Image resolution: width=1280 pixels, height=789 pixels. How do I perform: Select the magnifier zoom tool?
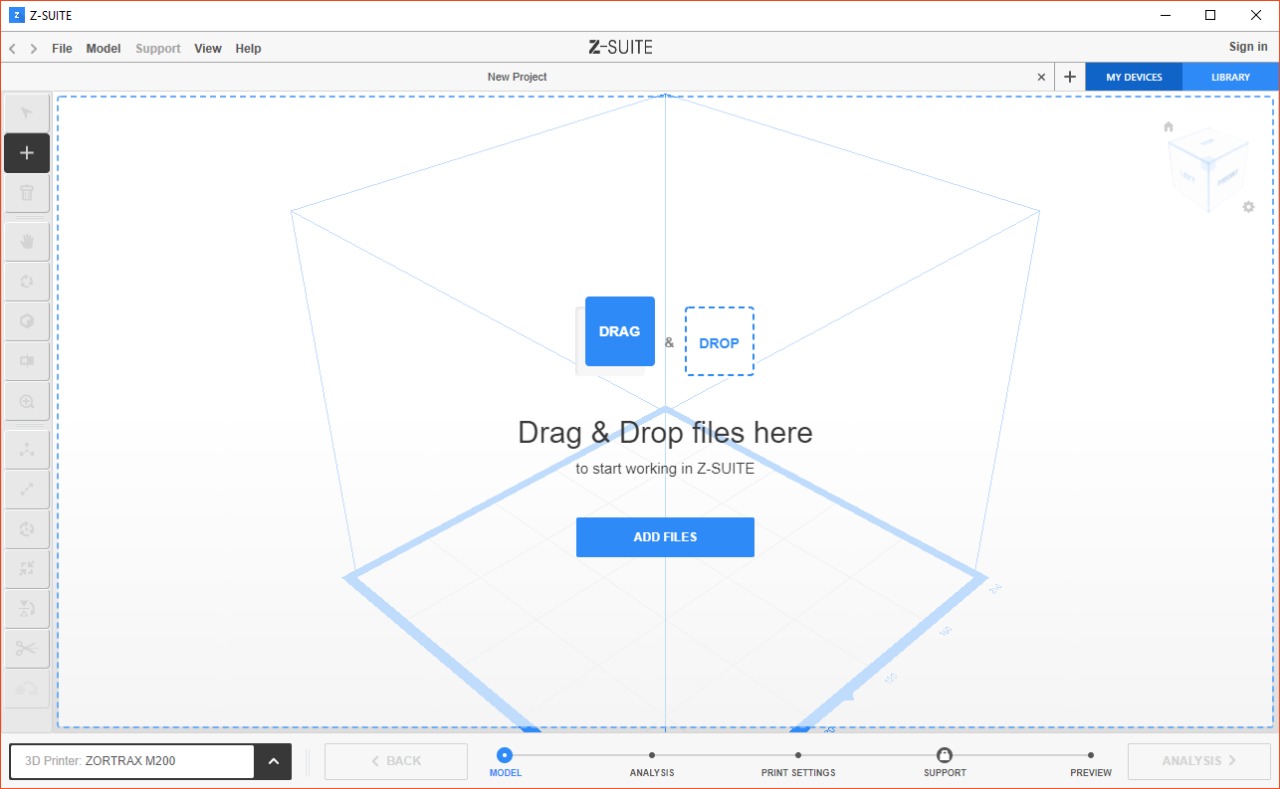tap(27, 401)
